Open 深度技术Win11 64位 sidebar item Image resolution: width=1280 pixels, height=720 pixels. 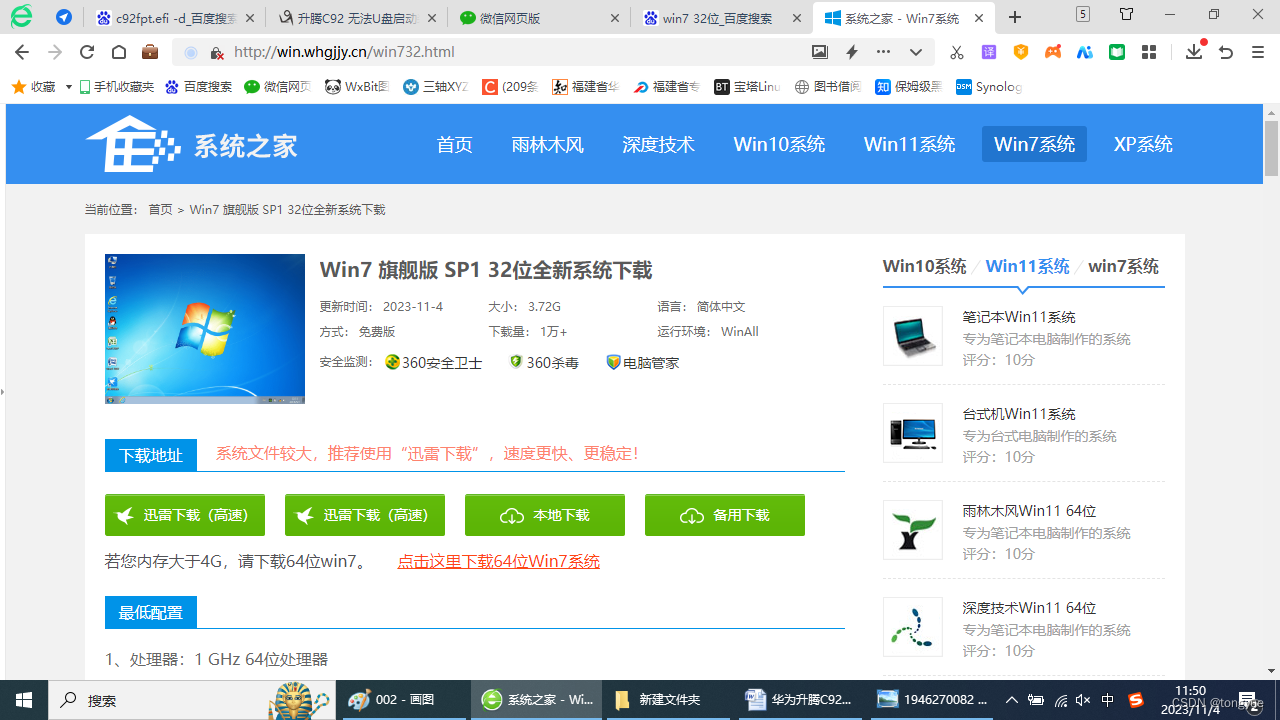point(1029,608)
